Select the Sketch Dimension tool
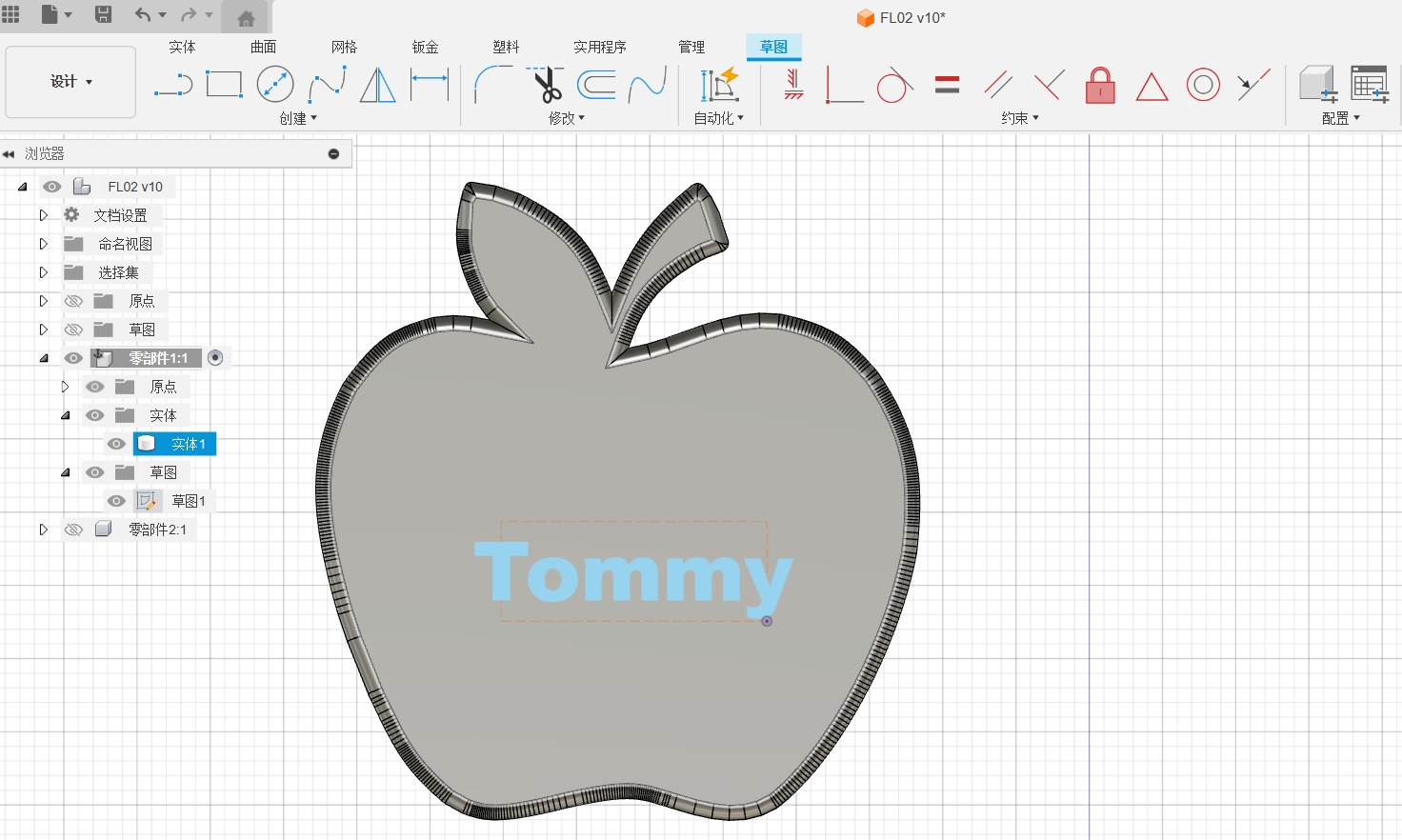This screenshot has height=840, width=1402. [x=430, y=85]
